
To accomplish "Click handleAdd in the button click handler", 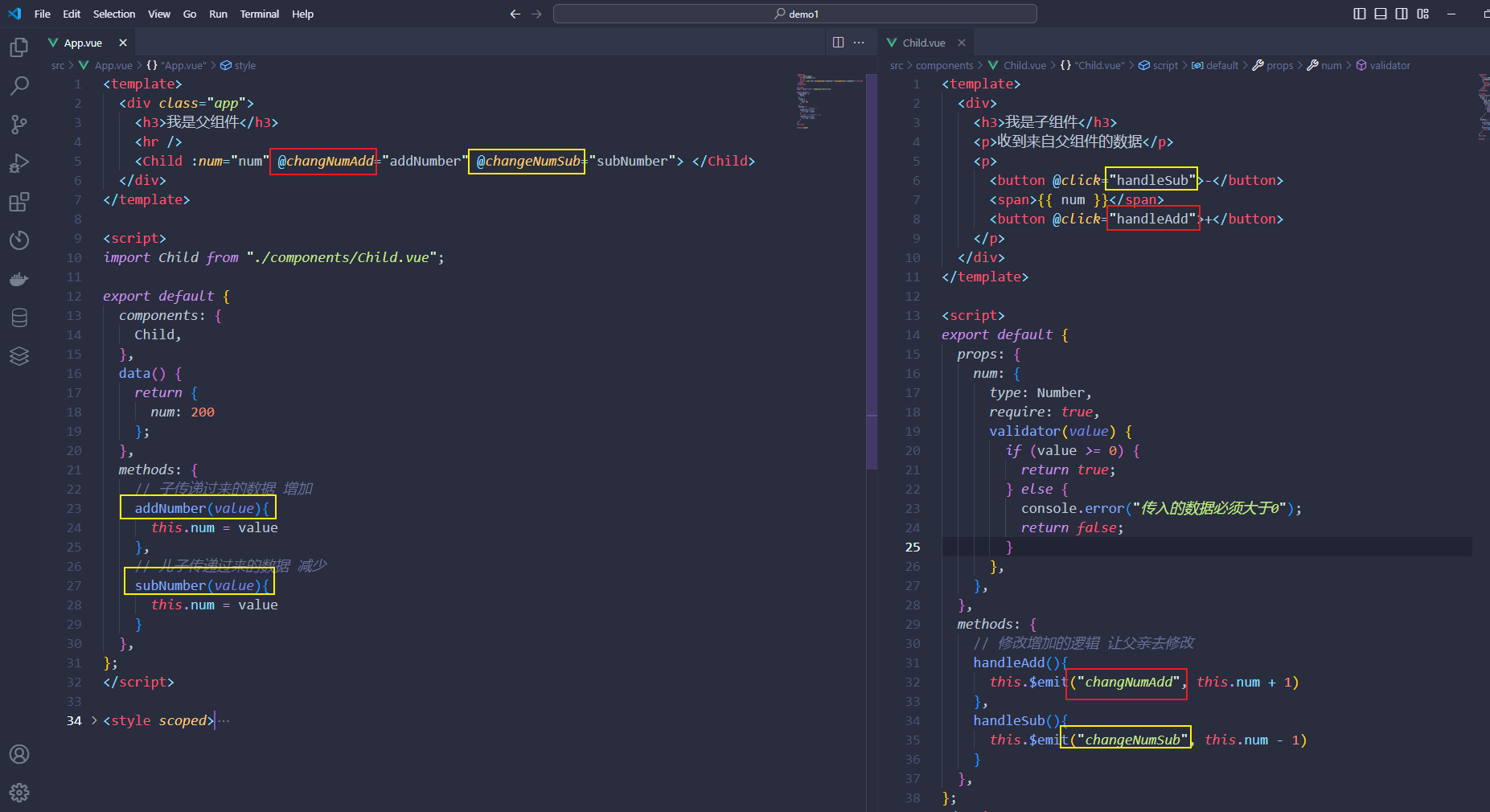I will point(1152,219).
